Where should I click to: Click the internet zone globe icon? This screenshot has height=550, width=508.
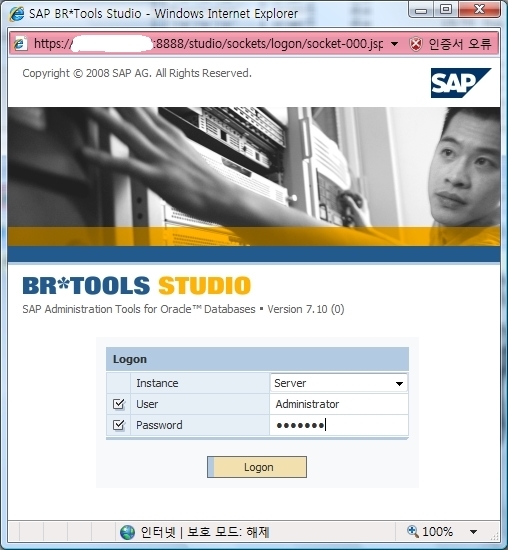127,532
